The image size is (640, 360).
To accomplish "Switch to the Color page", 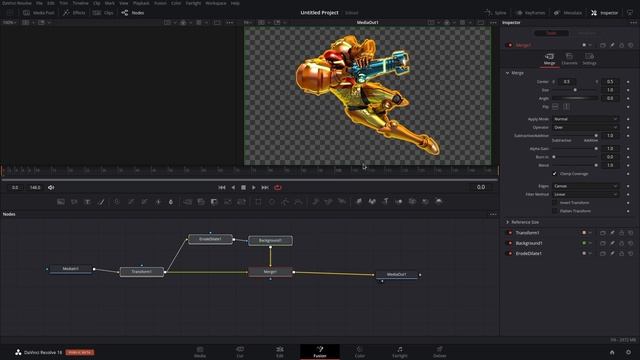I will click(360, 352).
